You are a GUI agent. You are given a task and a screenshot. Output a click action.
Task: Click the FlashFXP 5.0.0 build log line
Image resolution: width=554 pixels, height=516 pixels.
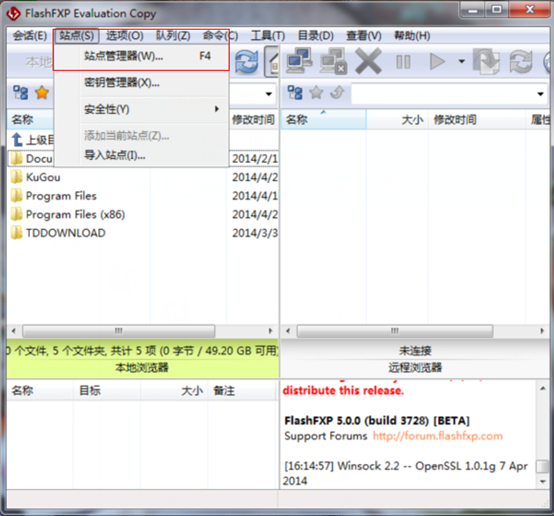point(377,421)
